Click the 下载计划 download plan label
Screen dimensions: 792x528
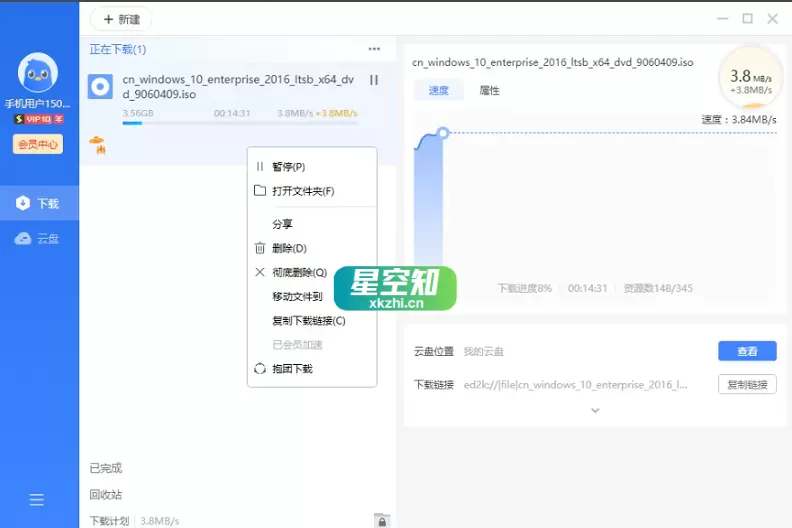tap(109, 521)
